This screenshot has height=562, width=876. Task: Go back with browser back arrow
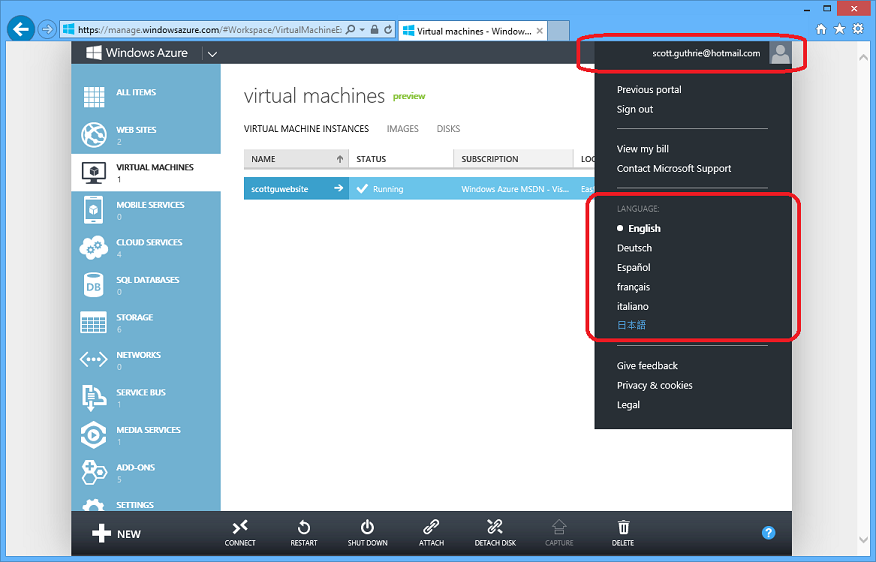point(21,29)
